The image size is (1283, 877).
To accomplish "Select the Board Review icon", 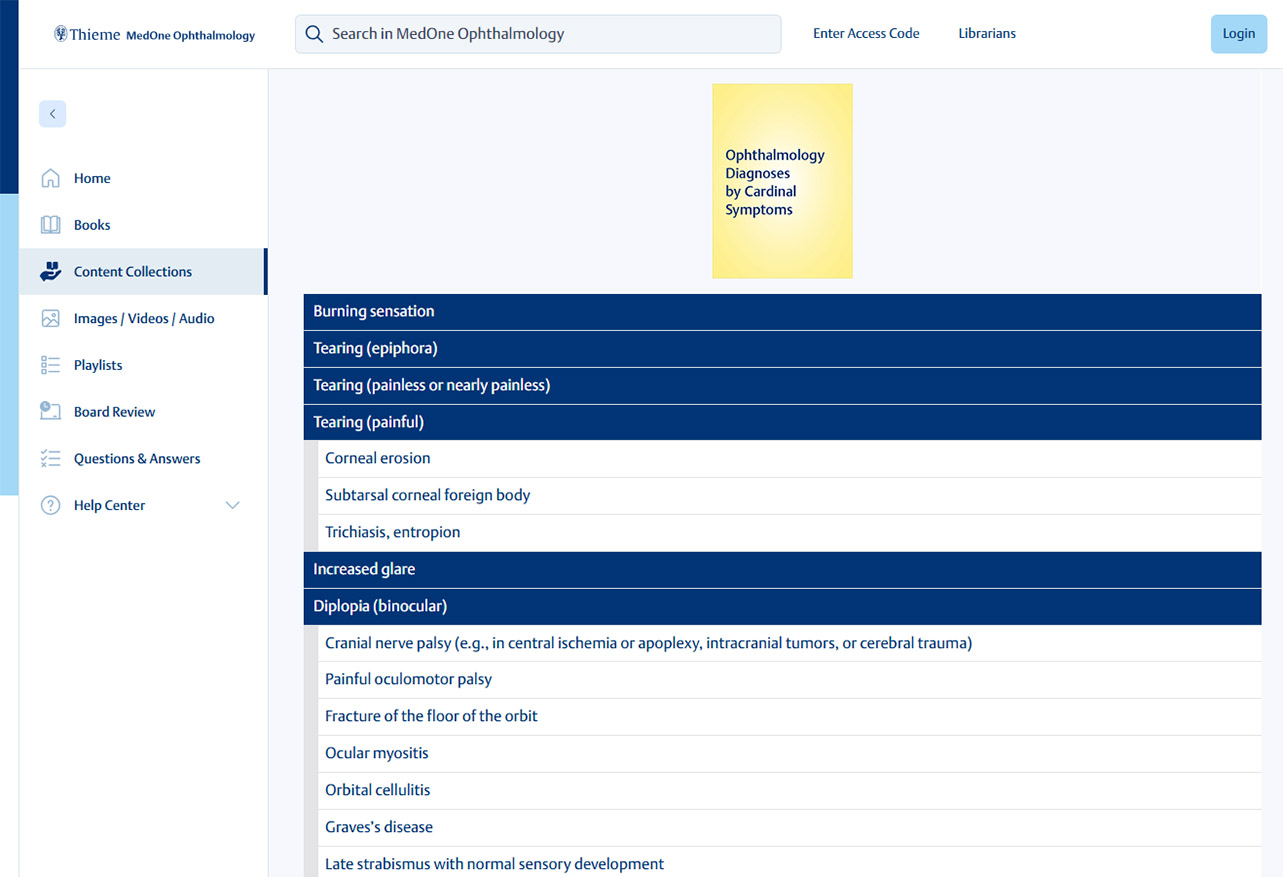I will (x=50, y=411).
